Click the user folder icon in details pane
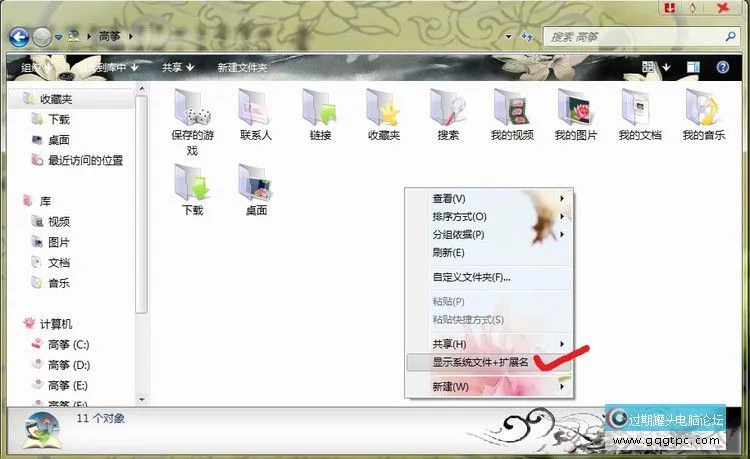 tap(43, 431)
